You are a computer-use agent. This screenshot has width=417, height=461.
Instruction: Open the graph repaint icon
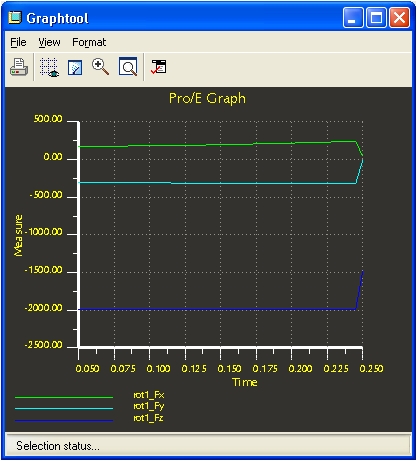click(x=75, y=67)
